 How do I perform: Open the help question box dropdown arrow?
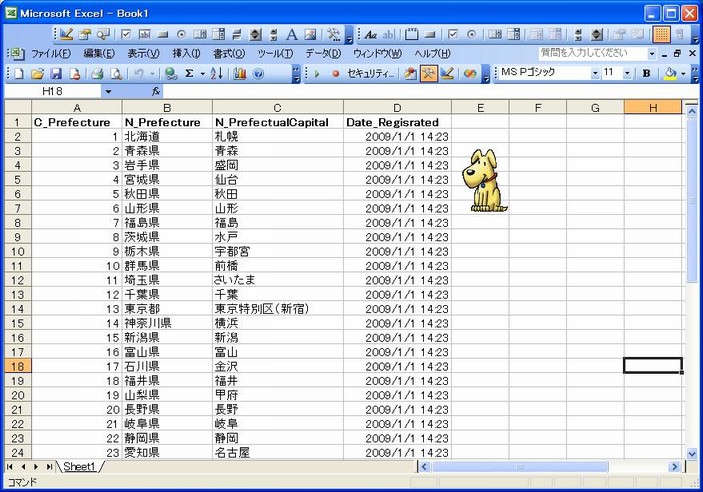pyautogui.click(x=652, y=53)
